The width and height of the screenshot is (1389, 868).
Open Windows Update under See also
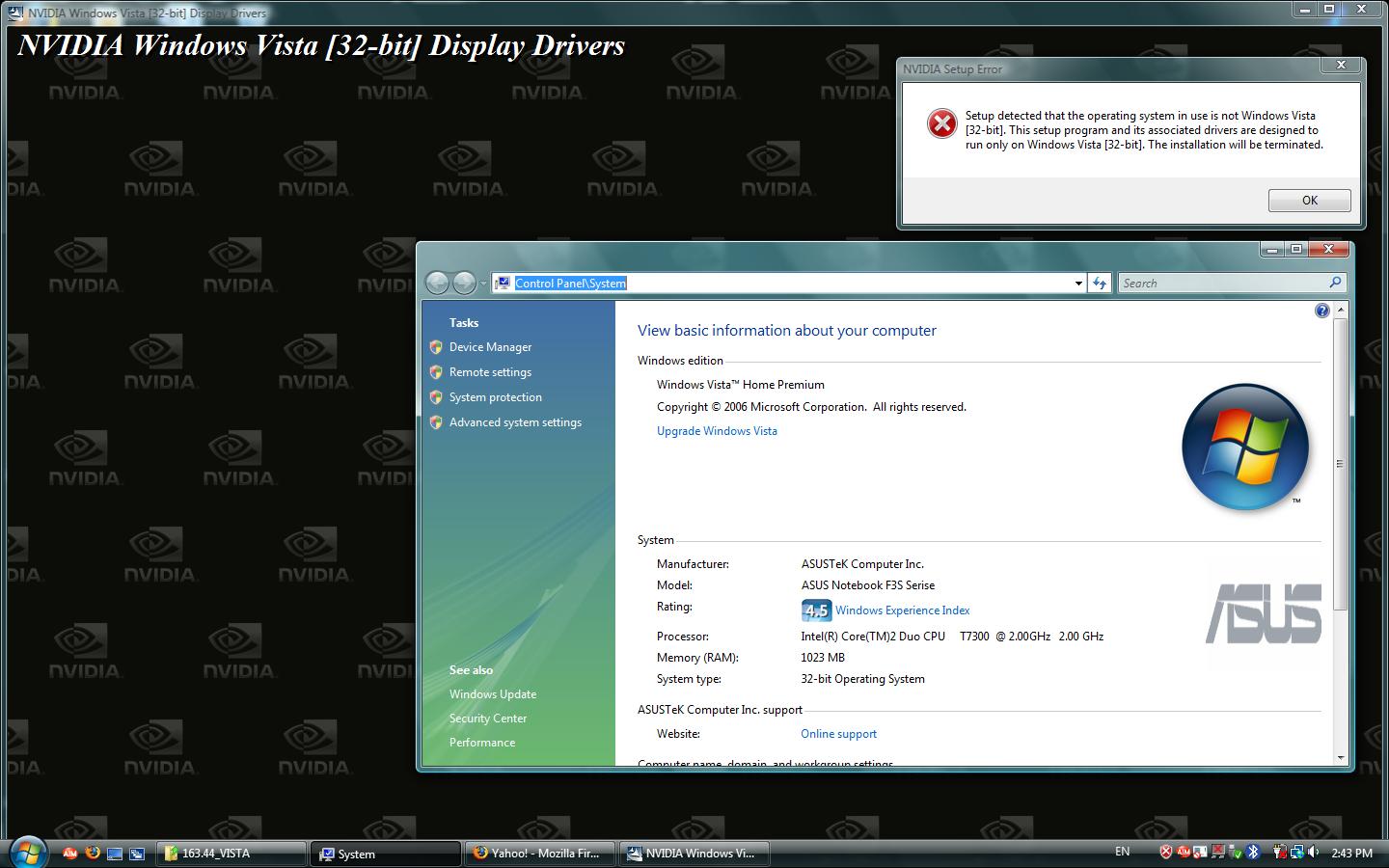(x=492, y=694)
